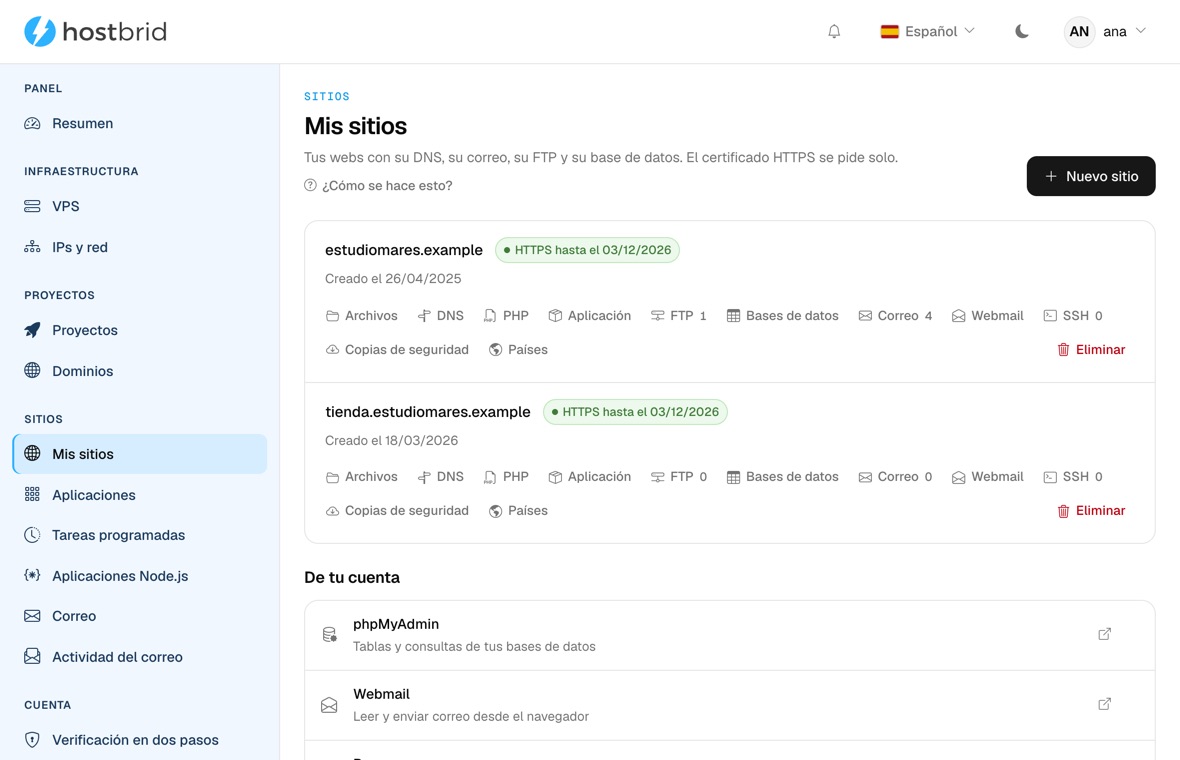Open PHP settings for estudiomares.example

coord(506,315)
